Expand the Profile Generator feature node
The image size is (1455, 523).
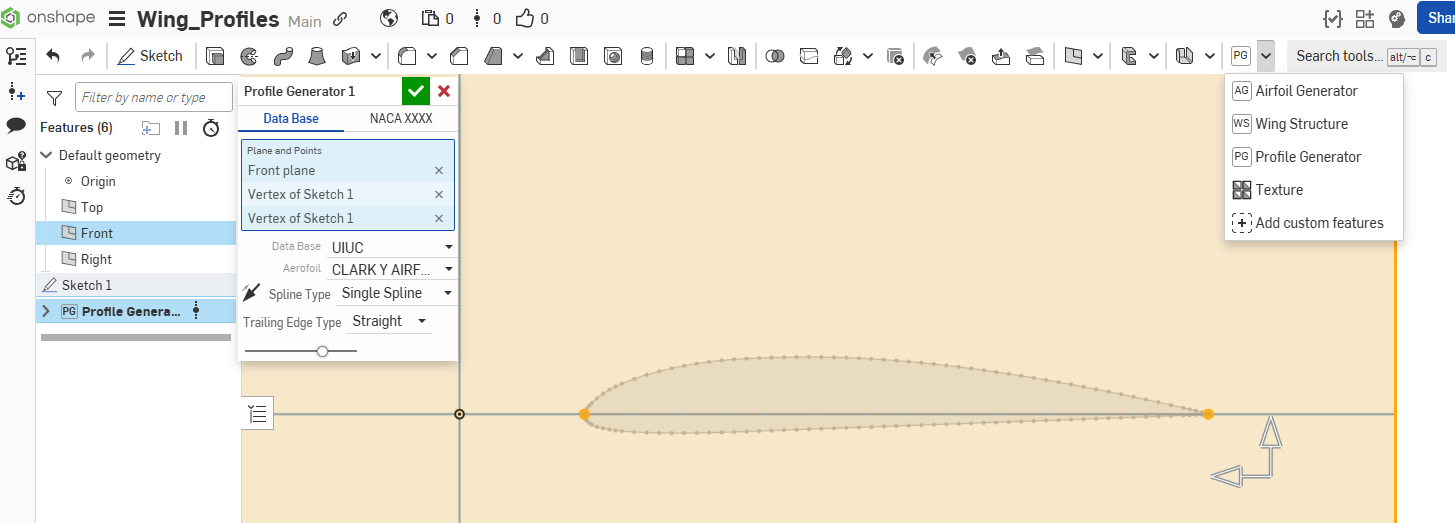(x=46, y=311)
